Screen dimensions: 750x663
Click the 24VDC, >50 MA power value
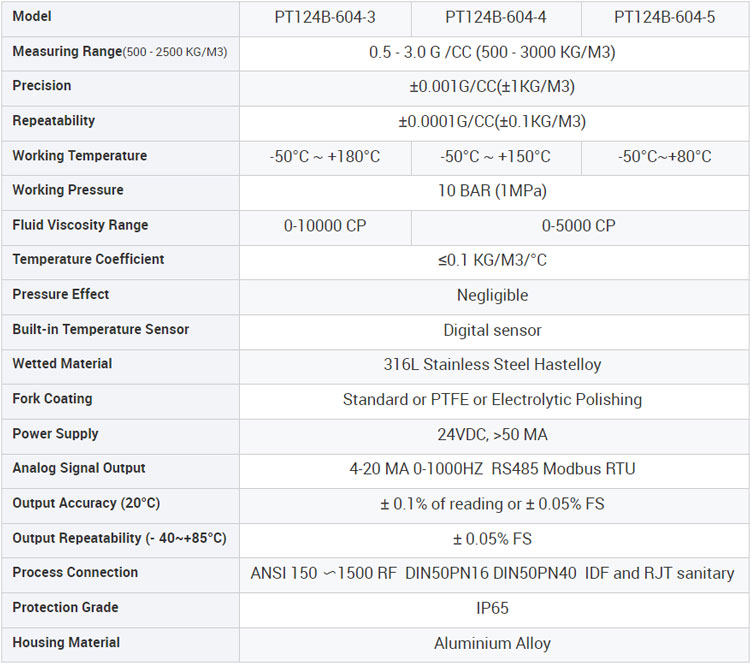point(492,435)
